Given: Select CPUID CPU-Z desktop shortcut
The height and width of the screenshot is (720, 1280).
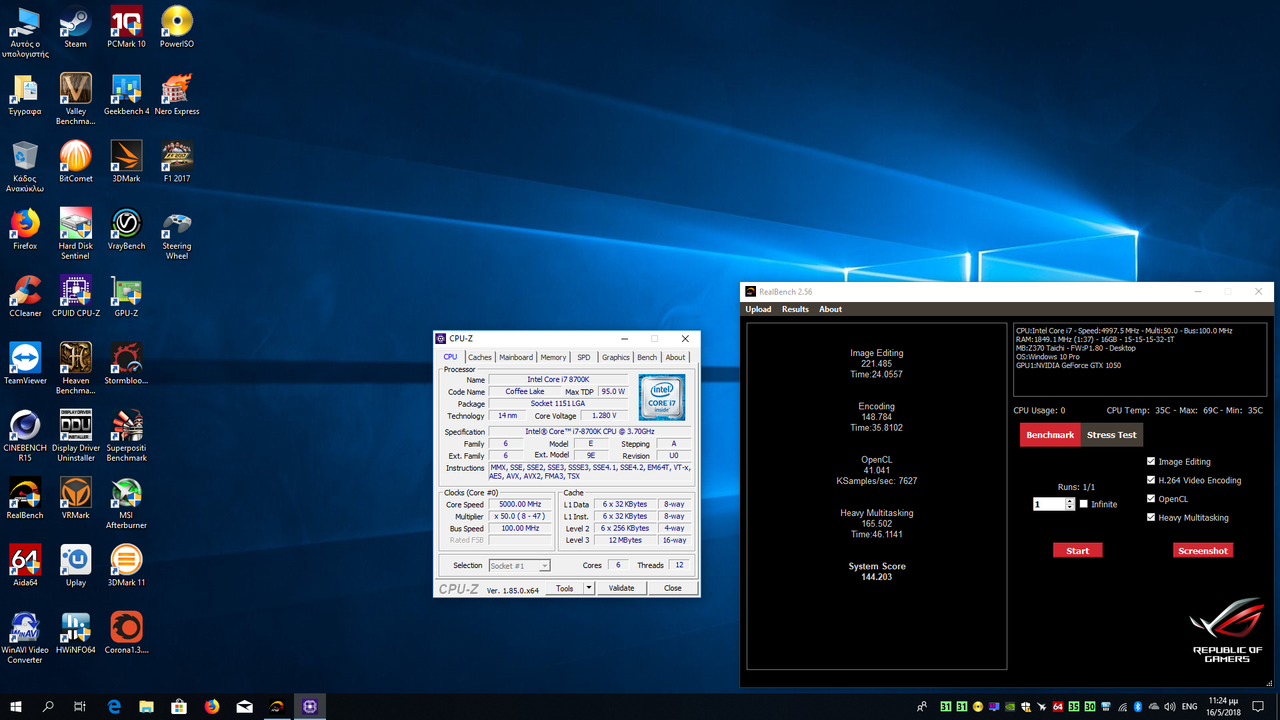Looking at the screenshot, I should point(75,296).
